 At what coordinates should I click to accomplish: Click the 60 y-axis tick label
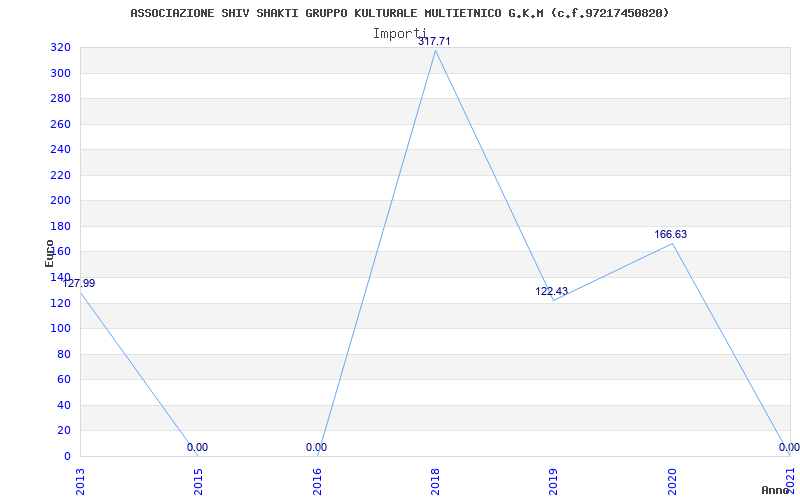click(64, 380)
